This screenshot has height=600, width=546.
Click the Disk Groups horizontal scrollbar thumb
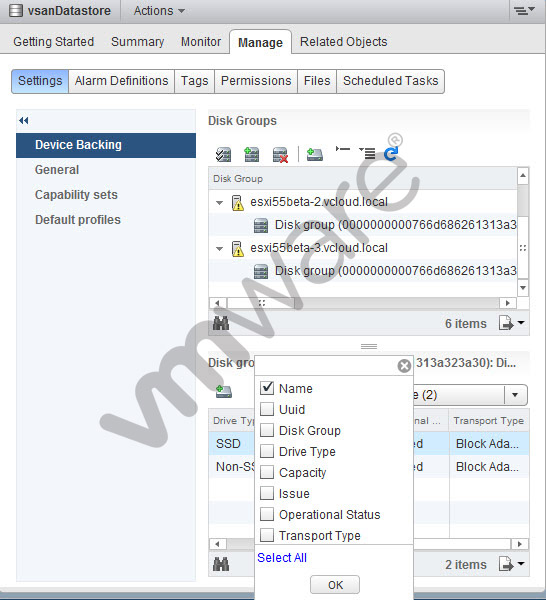tap(261, 303)
